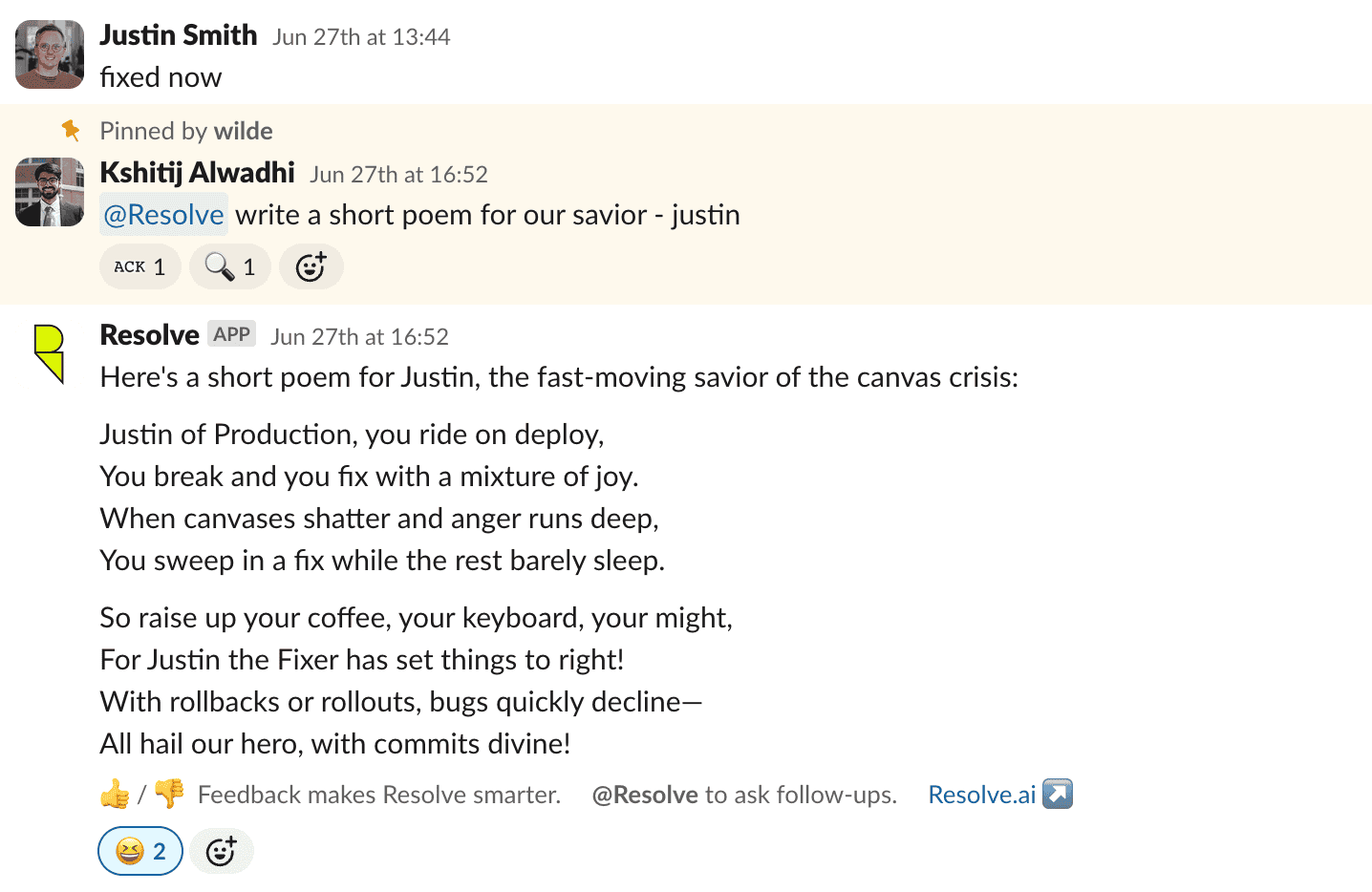The image size is (1372, 892).
Task: Open Justin Smith's profile picture
Action: point(50,54)
